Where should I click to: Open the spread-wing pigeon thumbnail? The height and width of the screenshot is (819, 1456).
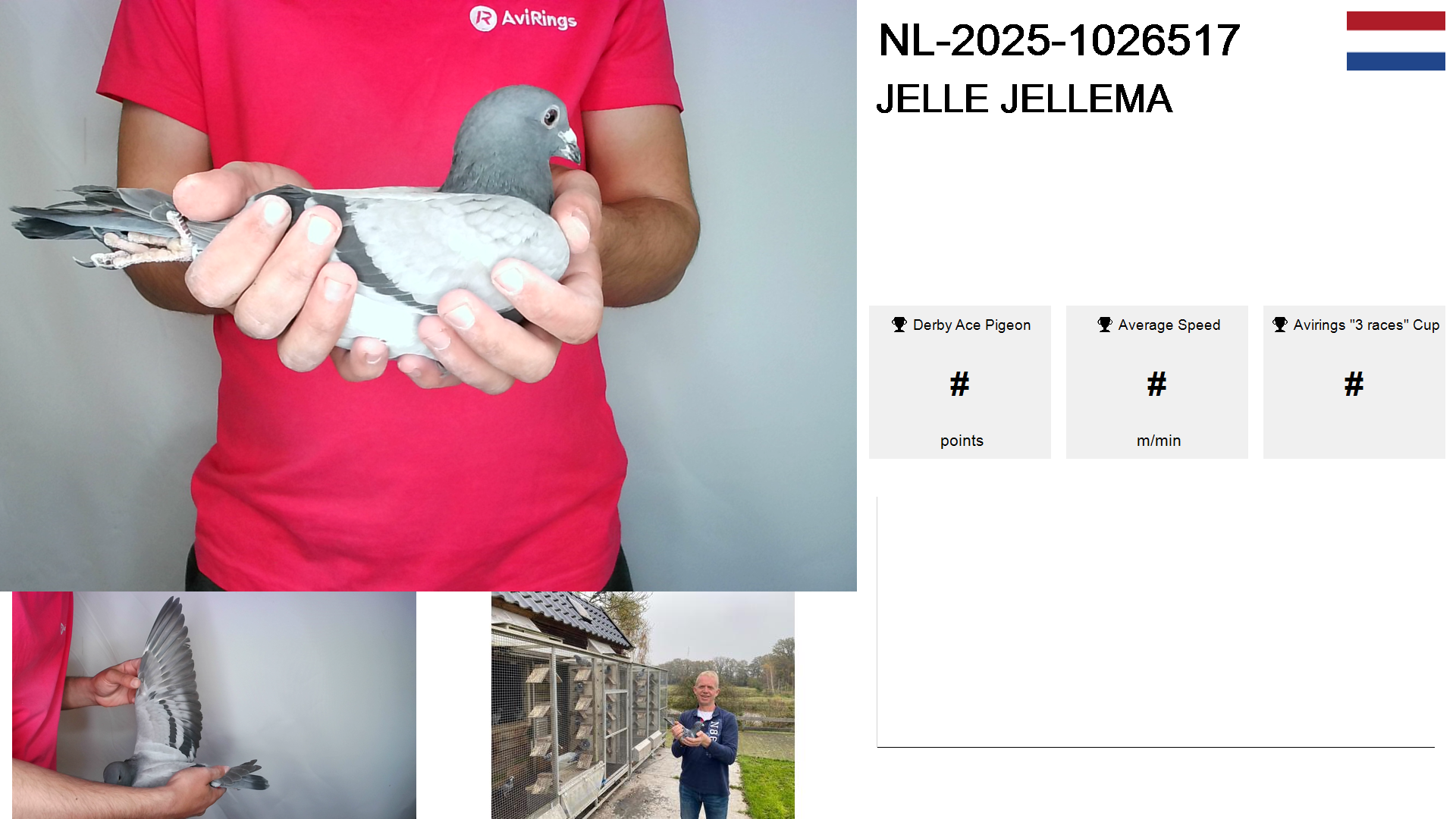[x=214, y=705]
